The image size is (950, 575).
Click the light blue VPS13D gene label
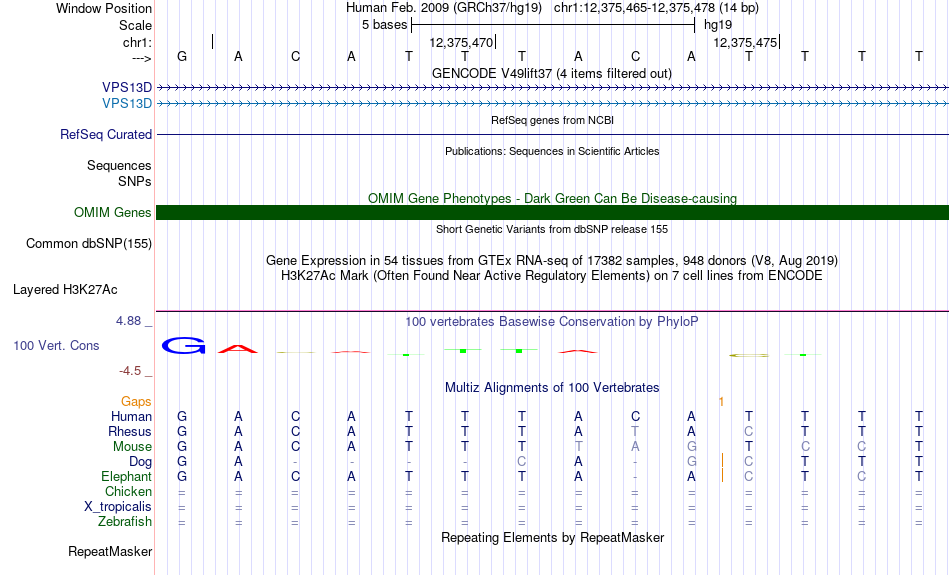point(127,104)
